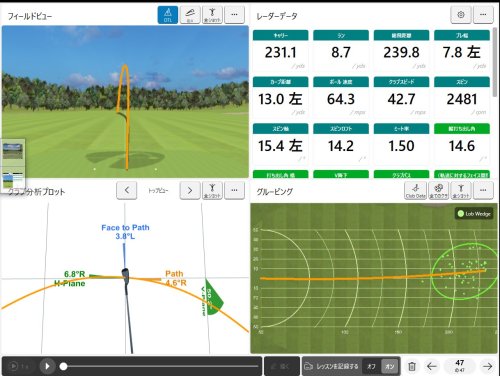Viewport: 500px width, 376px height.
Task: Set lesson recording to Off
Action: pyautogui.click(x=371, y=366)
